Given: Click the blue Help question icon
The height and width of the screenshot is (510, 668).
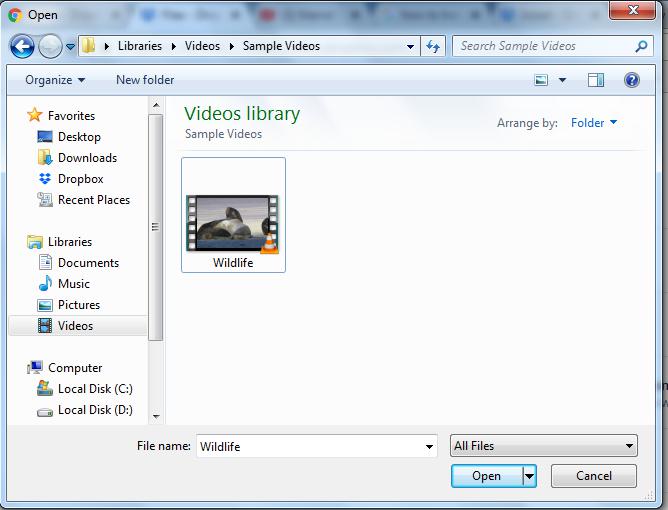Looking at the screenshot, I should [632, 80].
